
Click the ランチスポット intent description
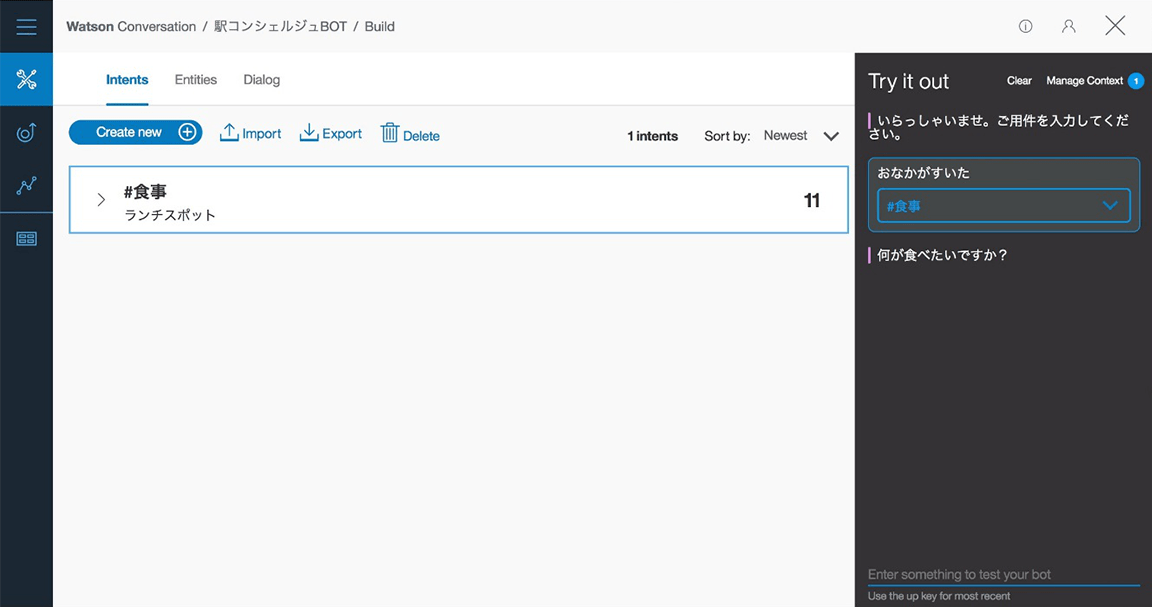tap(170, 215)
